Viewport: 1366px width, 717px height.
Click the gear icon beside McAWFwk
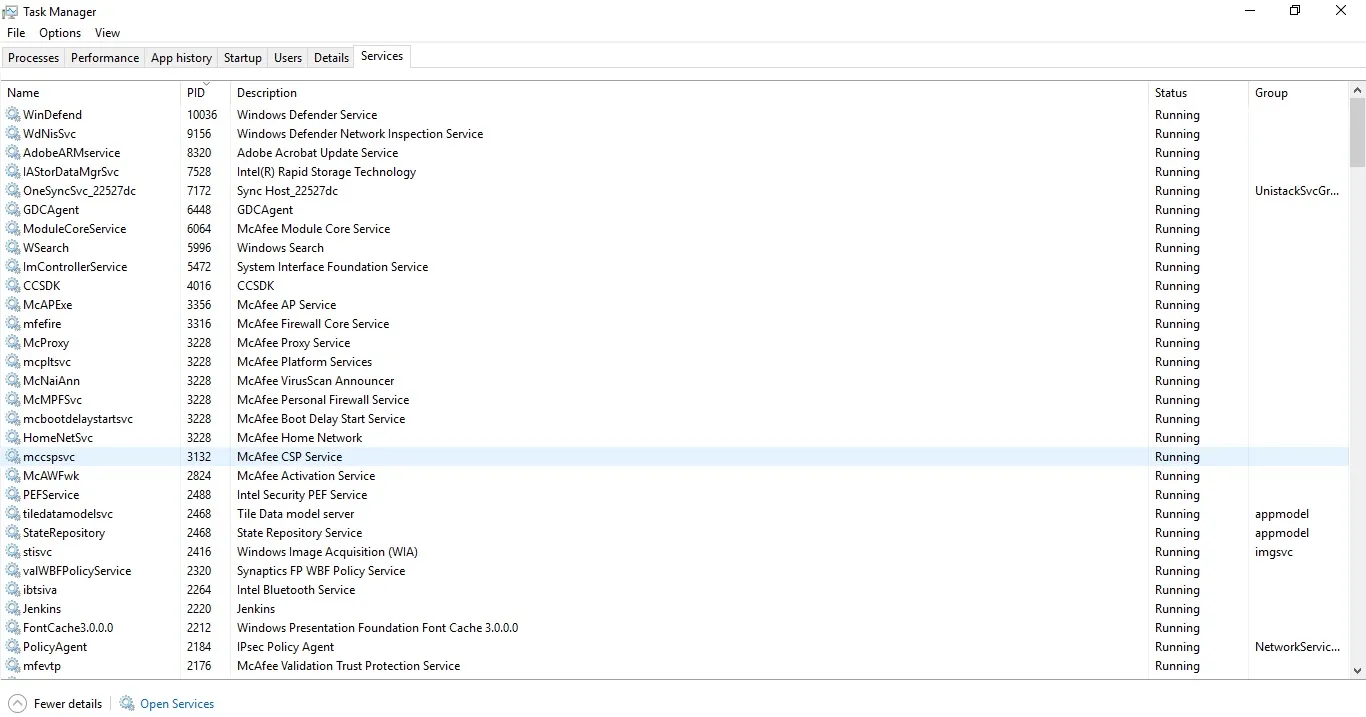(13, 475)
